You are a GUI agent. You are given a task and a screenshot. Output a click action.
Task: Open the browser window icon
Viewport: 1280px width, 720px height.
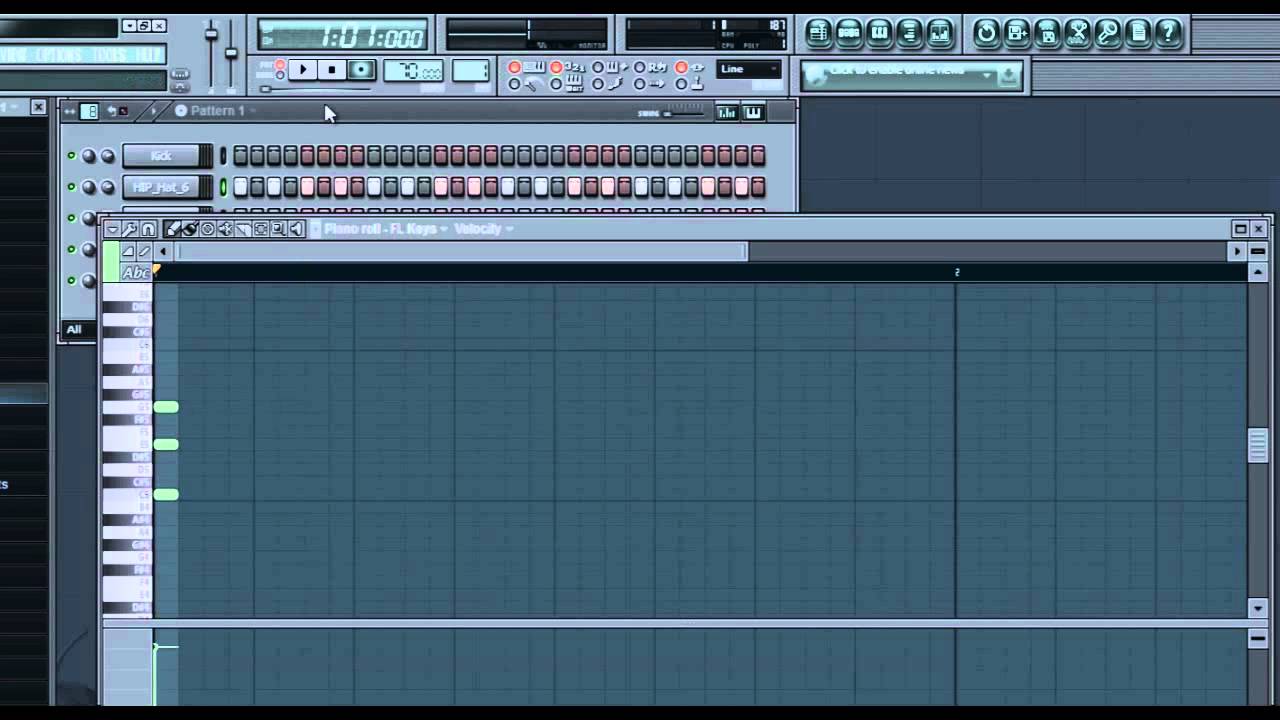click(909, 33)
